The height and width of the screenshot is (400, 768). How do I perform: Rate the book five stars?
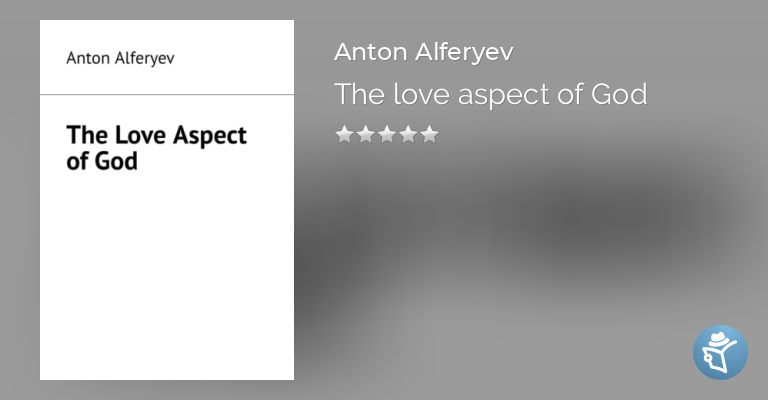point(430,134)
